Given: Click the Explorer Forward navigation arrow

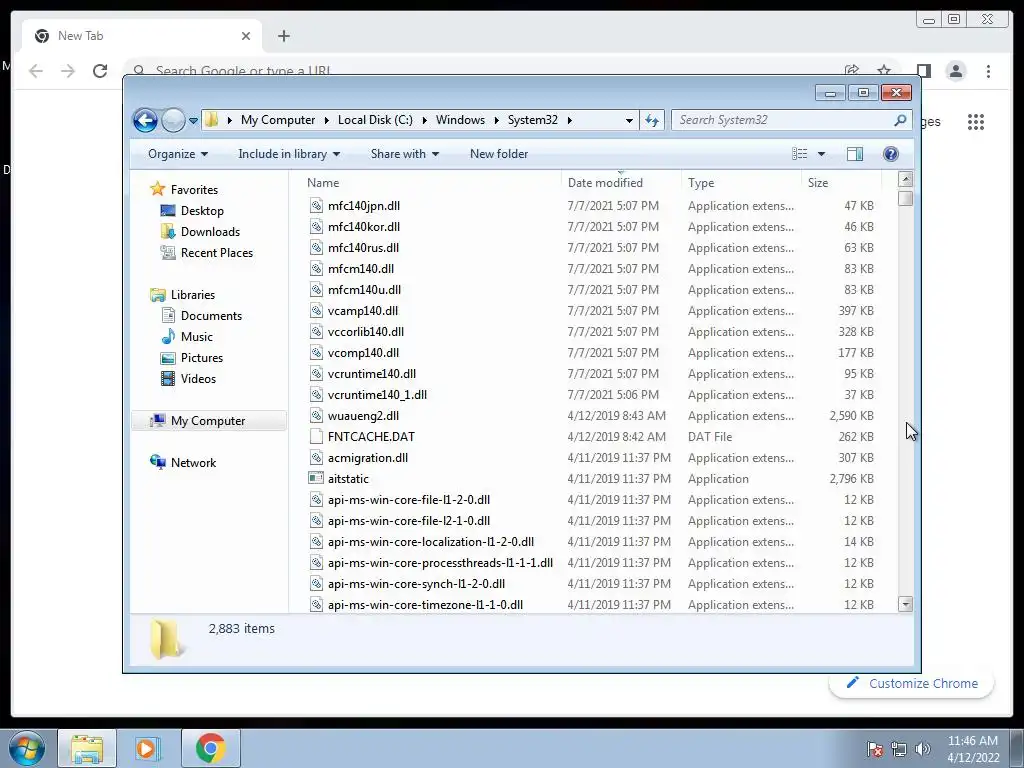Looking at the screenshot, I should pos(173,120).
